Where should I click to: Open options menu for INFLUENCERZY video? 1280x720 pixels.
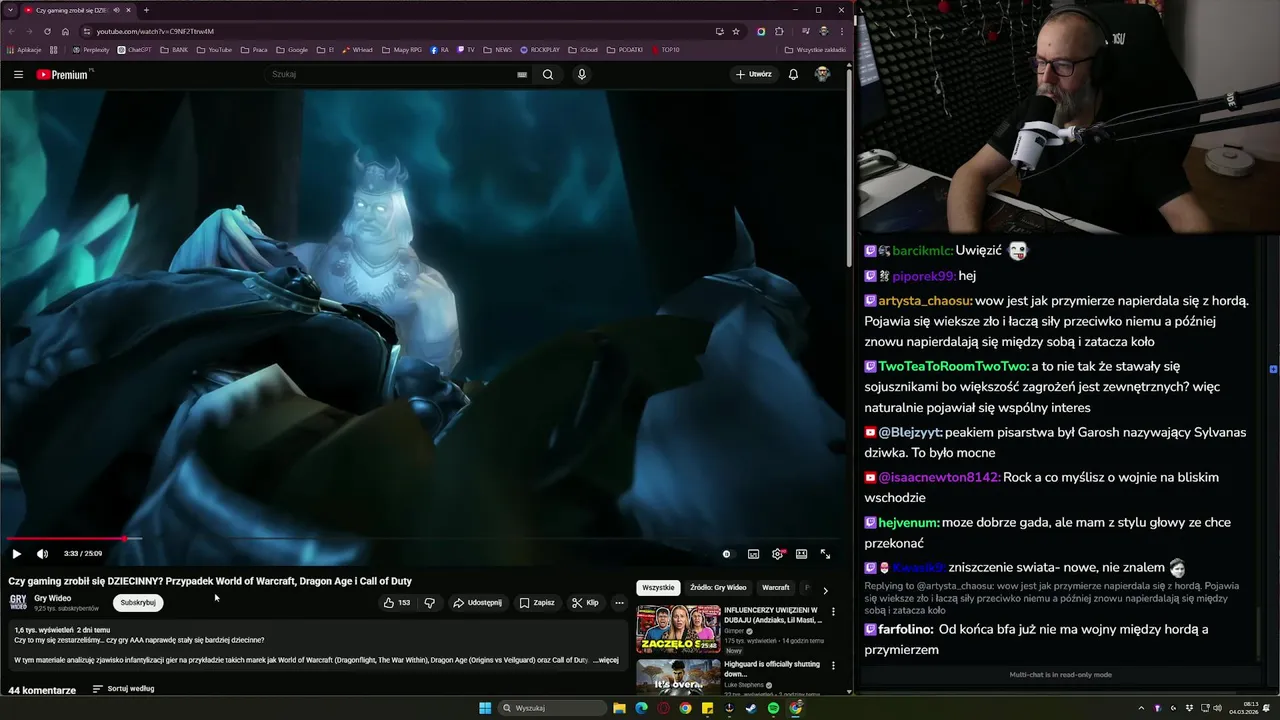[834, 610]
